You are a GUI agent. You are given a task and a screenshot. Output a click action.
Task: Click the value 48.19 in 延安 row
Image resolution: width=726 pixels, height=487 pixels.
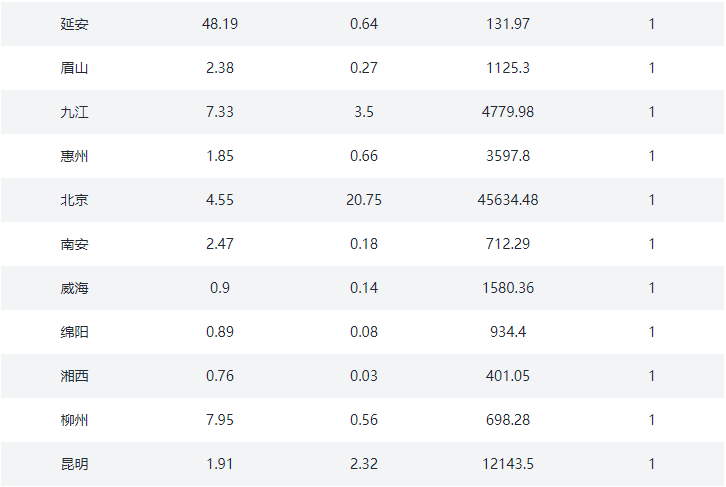click(220, 24)
